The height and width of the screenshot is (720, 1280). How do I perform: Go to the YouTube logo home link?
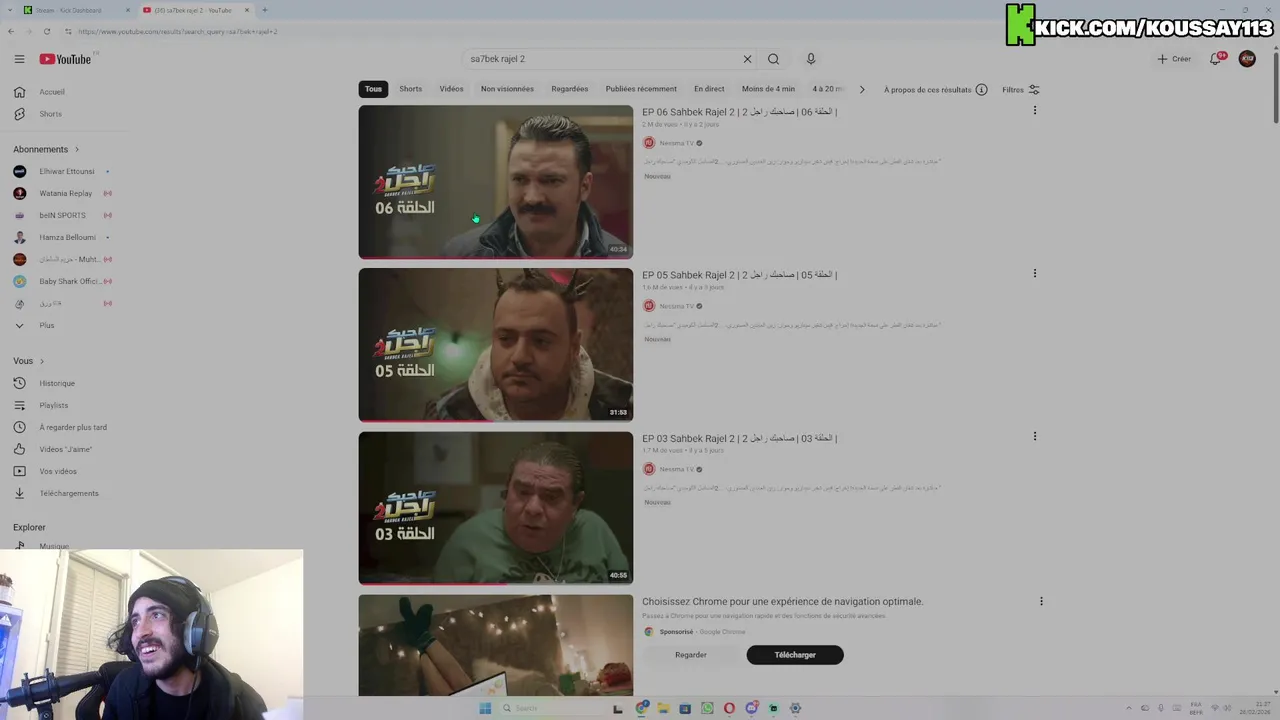(66, 59)
